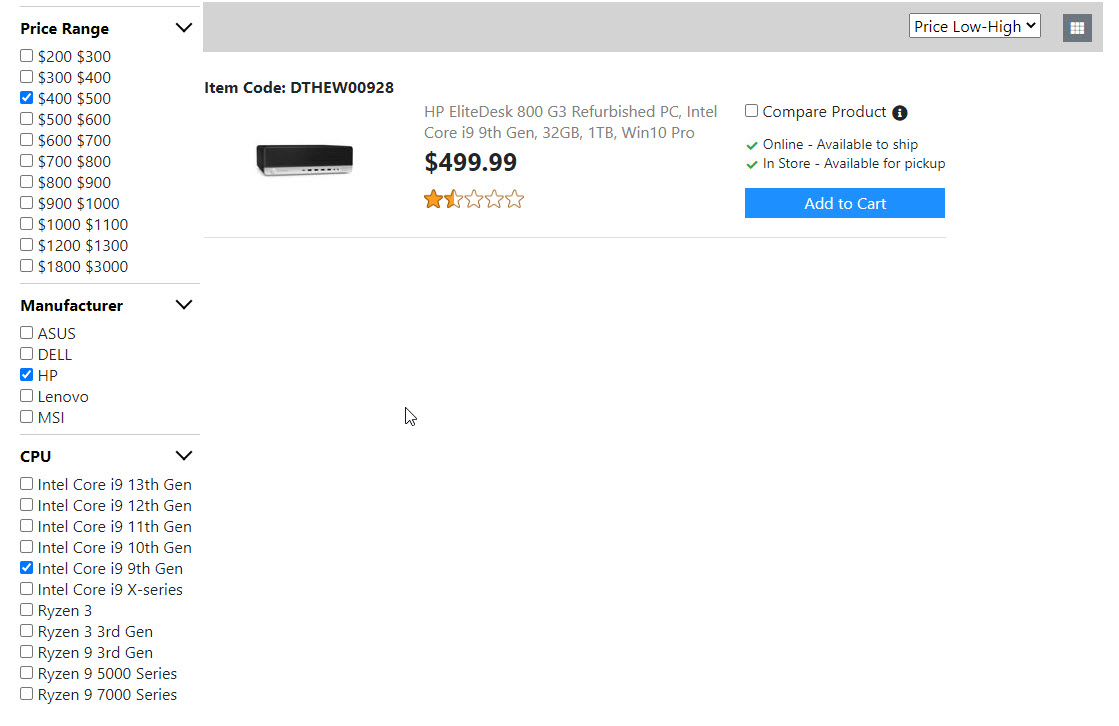Disable the Intel Core i9 9th Gen filter
The image size is (1119, 726).
pos(27,568)
